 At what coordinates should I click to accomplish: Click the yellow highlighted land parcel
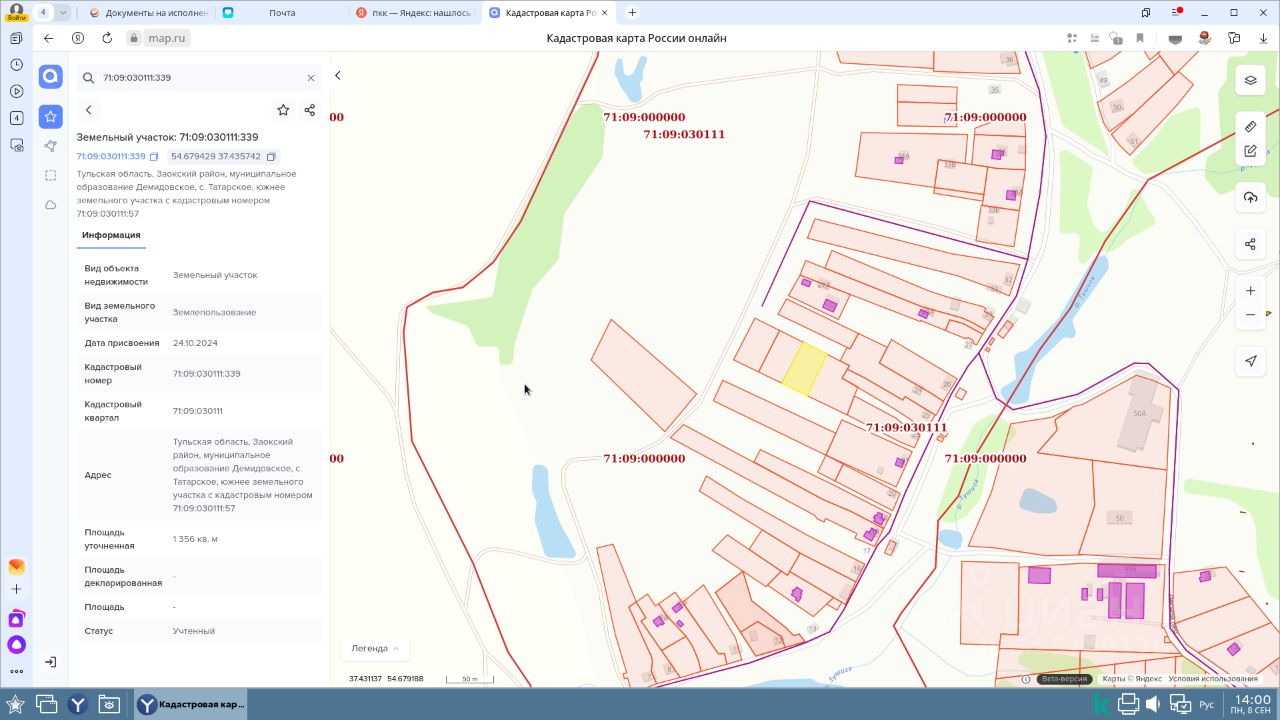(x=804, y=369)
